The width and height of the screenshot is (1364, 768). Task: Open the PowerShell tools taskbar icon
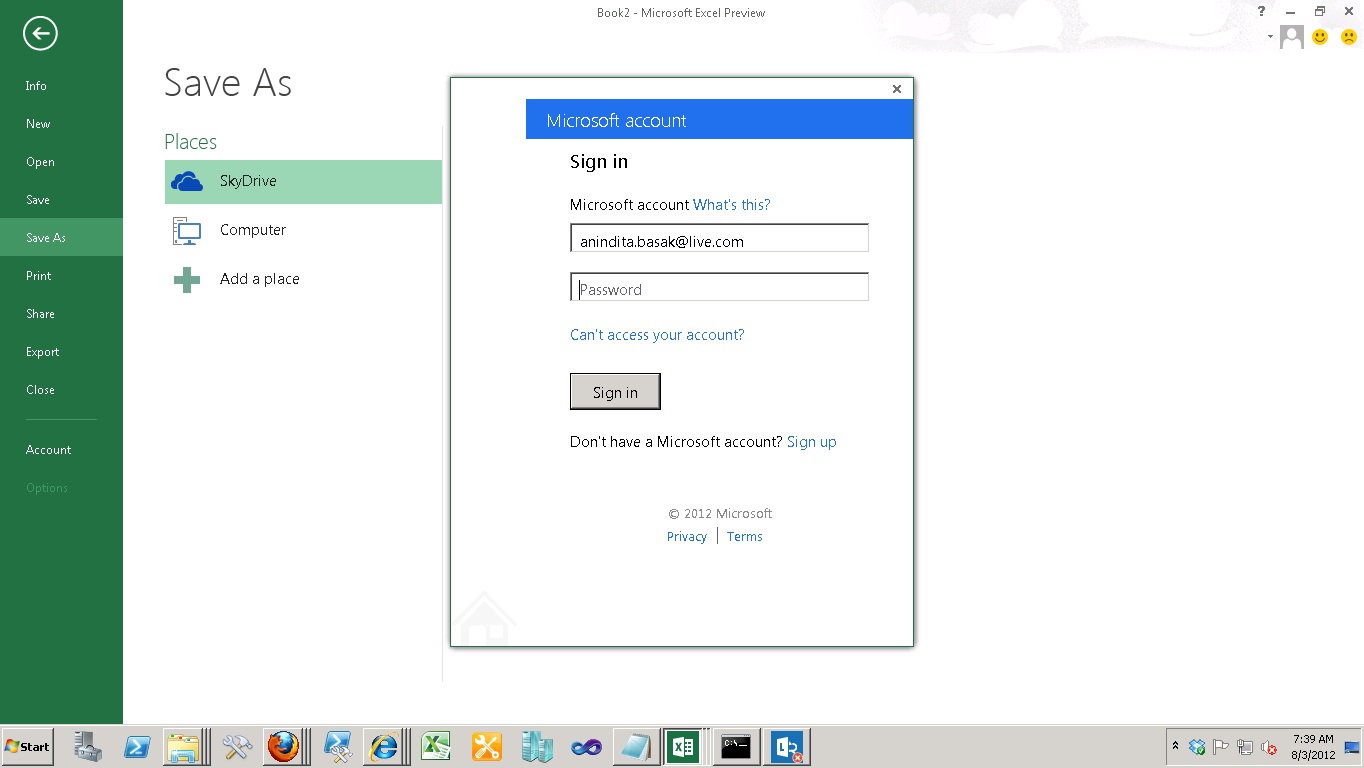coord(337,746)
